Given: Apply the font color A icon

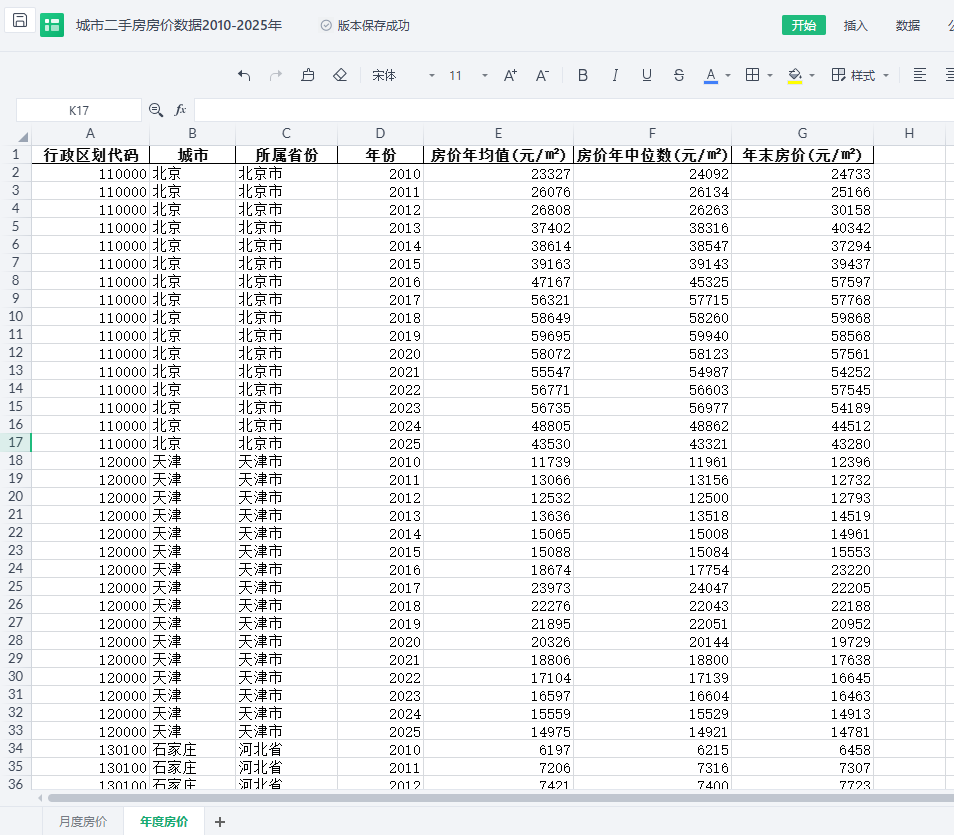Looking at the screenshot, I should (x=711, y=75).
